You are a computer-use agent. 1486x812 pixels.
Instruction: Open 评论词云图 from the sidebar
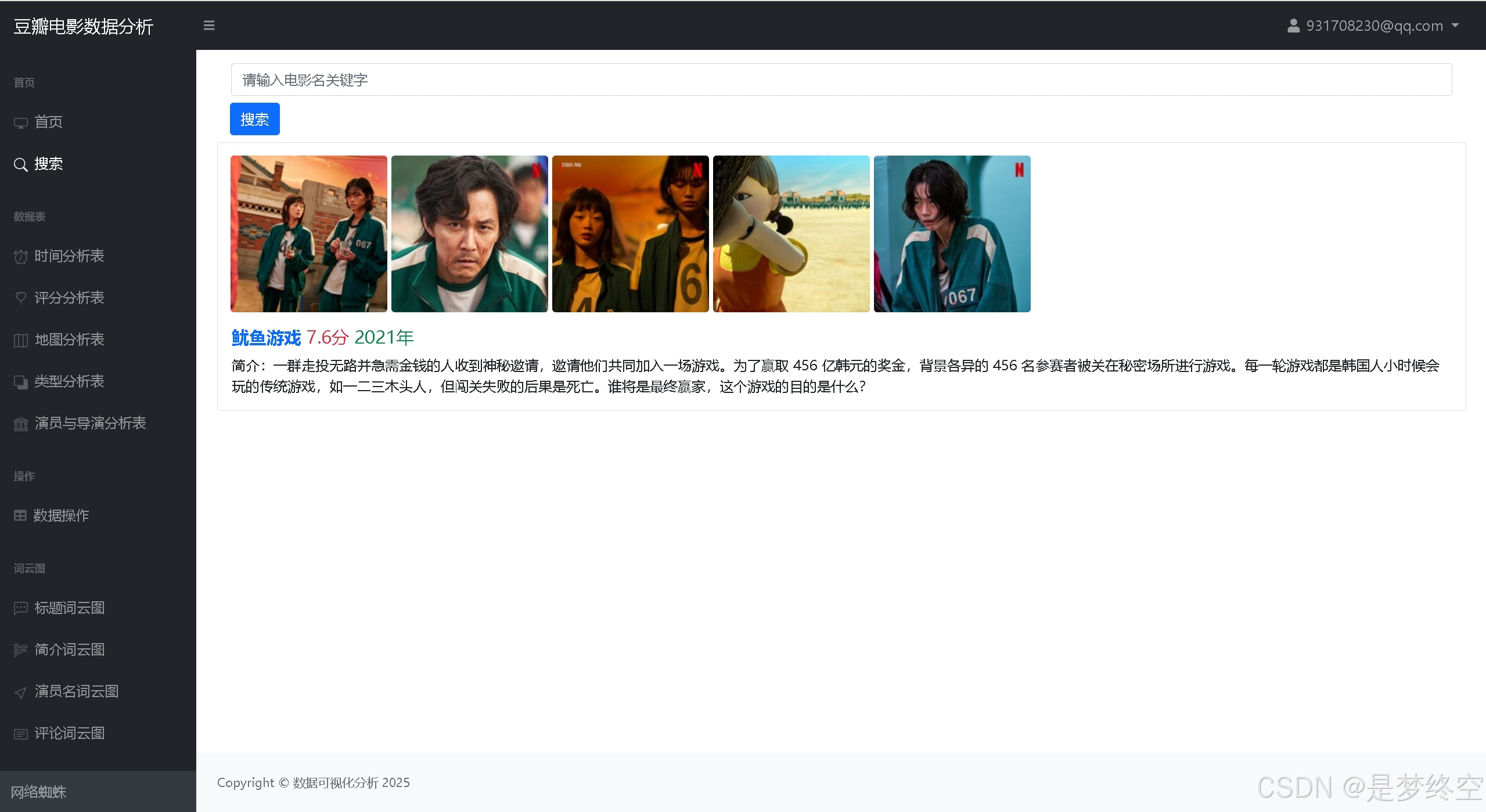point(69,733)
